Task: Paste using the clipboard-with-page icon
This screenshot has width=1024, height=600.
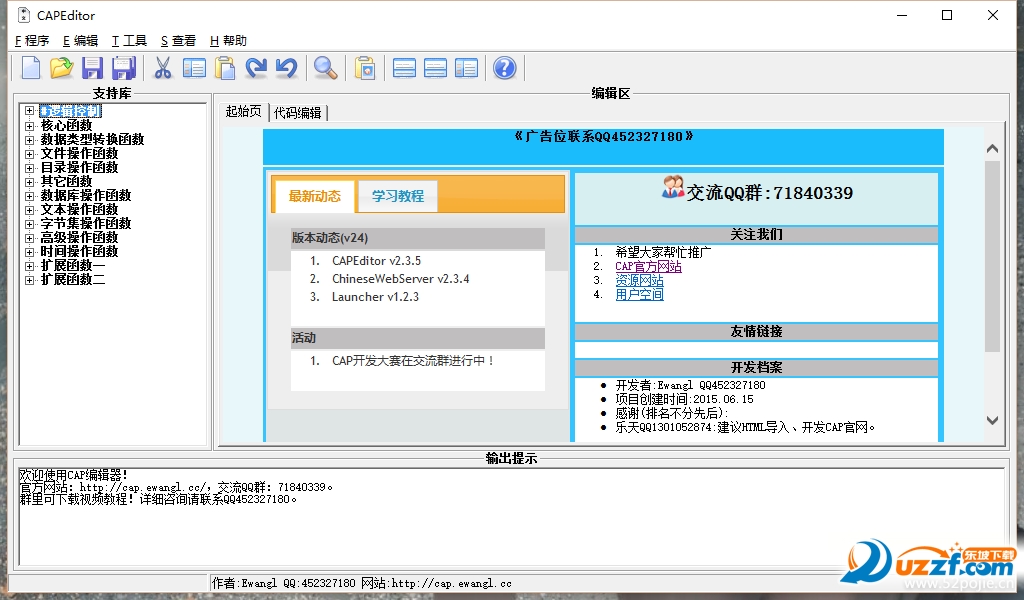Action: pos(225,68)
